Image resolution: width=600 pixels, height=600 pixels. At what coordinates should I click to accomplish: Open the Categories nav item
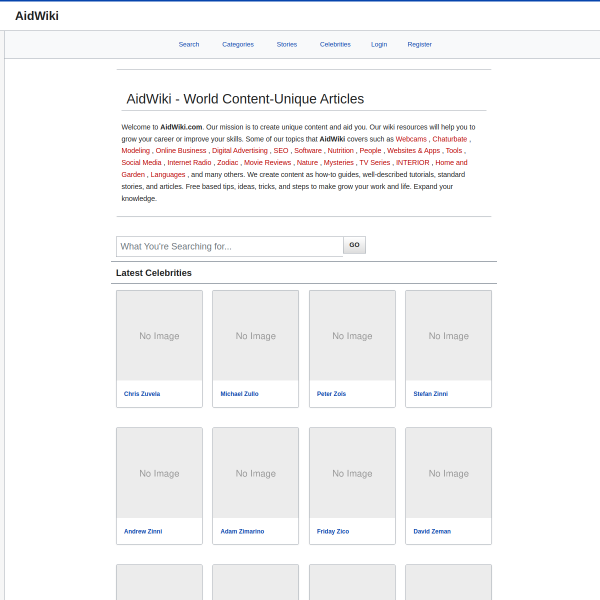coord(238,44)
